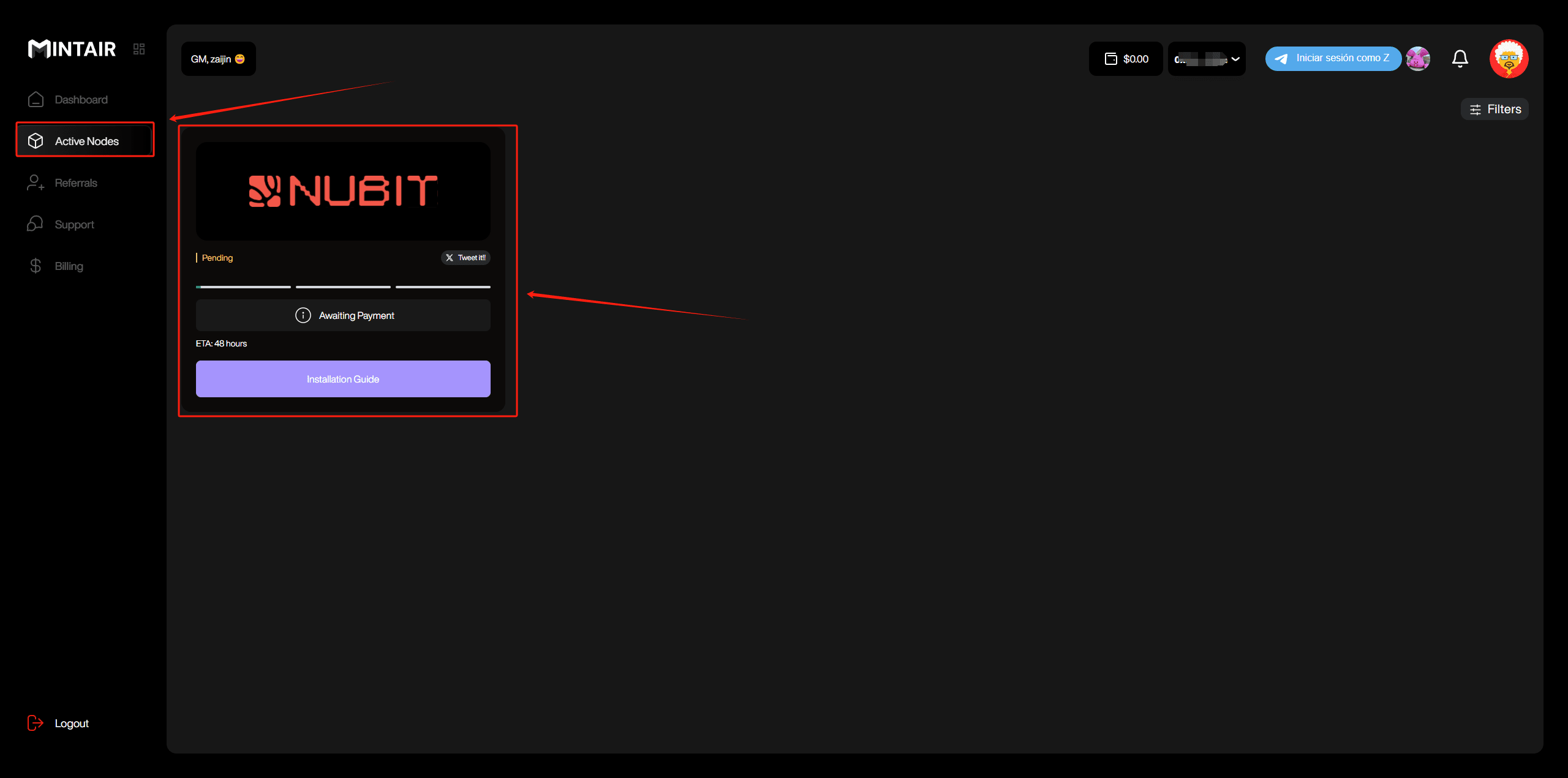The width and height of the screenshot is (1568, 778).
Task: Expand the wallet address dropdown
Action: (1201, 59)
